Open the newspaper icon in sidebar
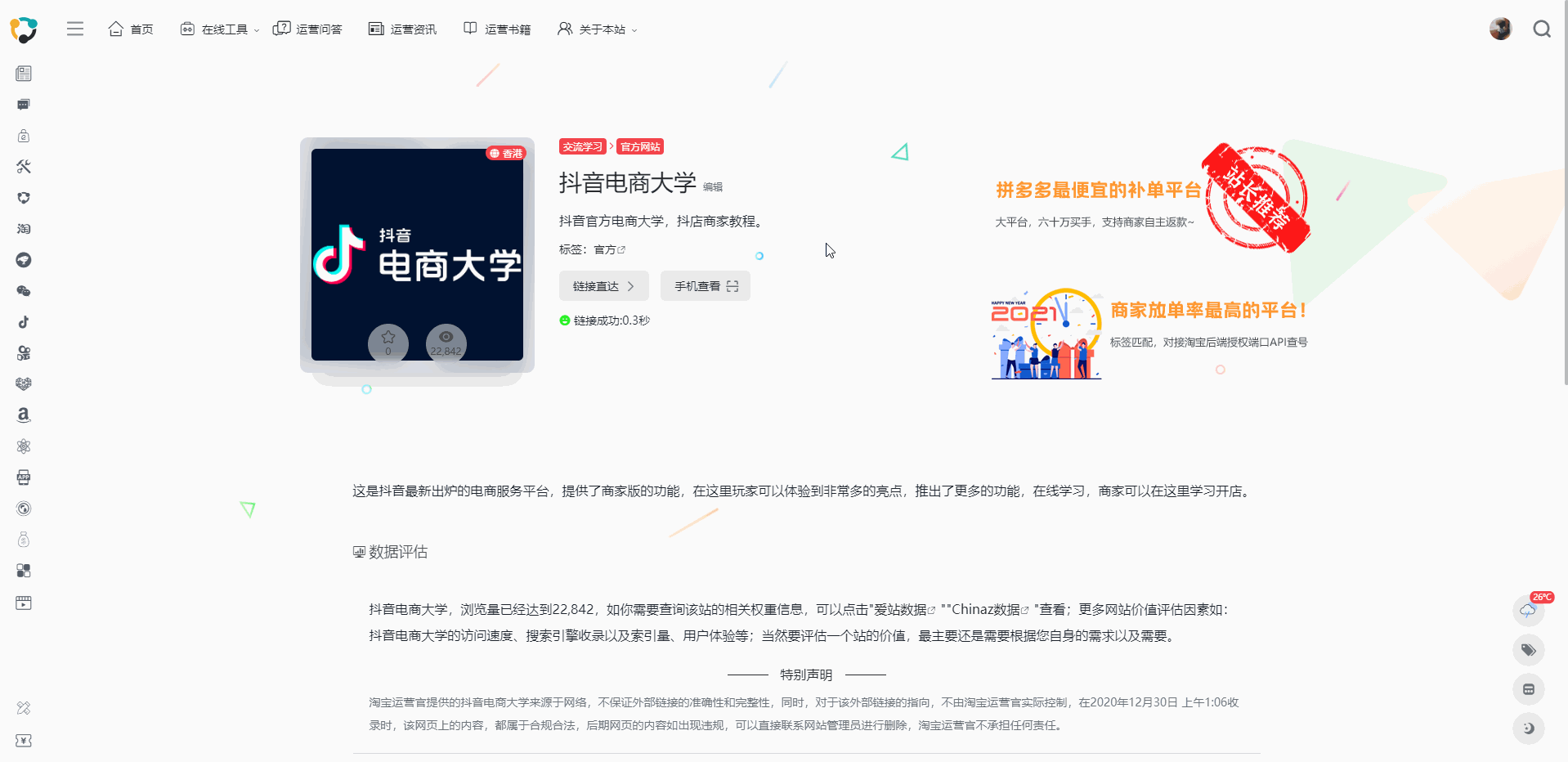 click(24, 74)
